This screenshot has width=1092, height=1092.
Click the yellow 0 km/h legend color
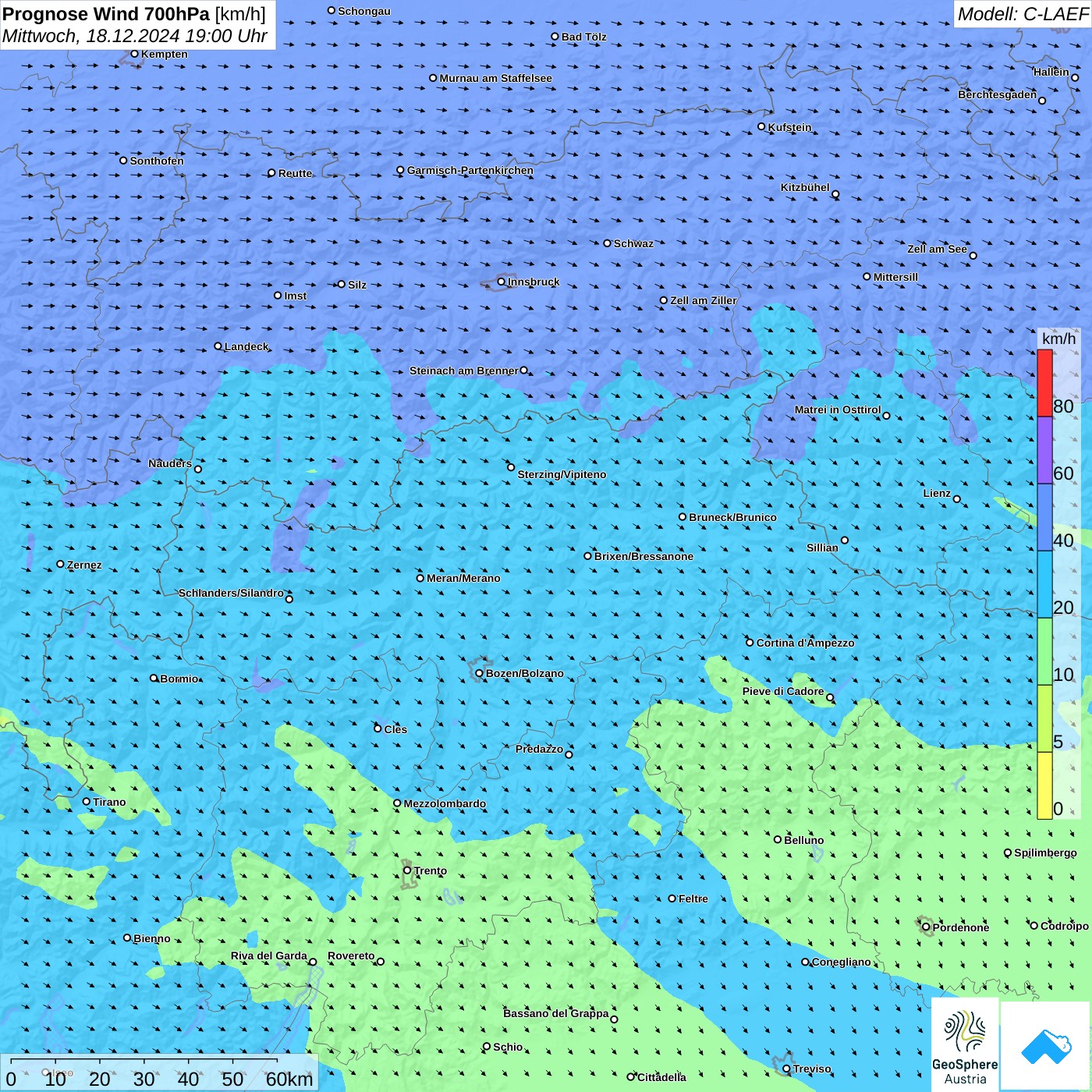1044,785
